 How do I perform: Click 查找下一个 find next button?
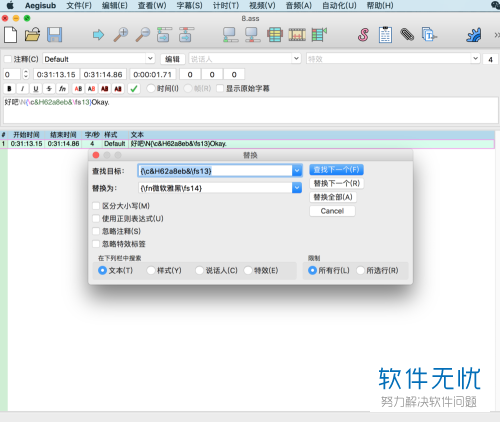pyautogui.click(x=336, y=170)
